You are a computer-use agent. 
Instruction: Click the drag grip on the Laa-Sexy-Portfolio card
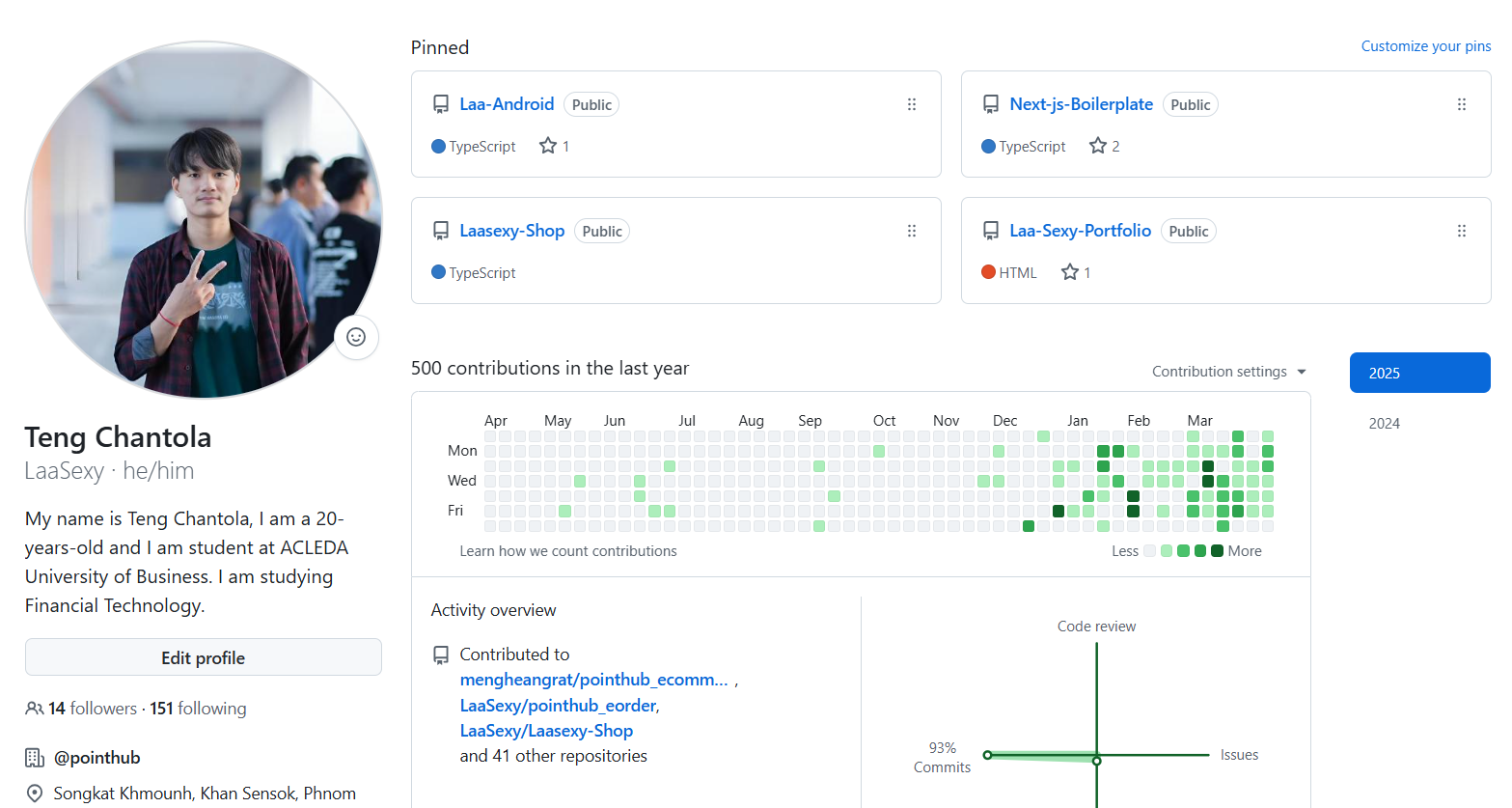point(1462,231)
